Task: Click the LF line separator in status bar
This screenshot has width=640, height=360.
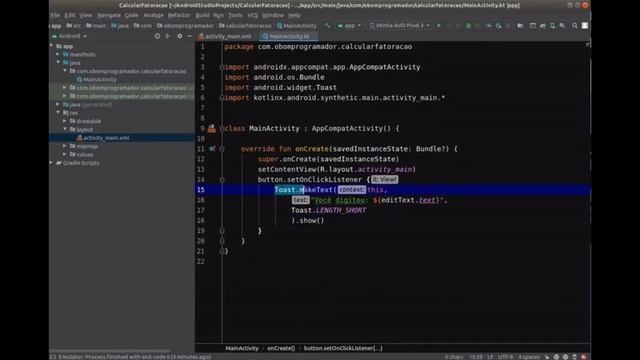Action: 490,357
